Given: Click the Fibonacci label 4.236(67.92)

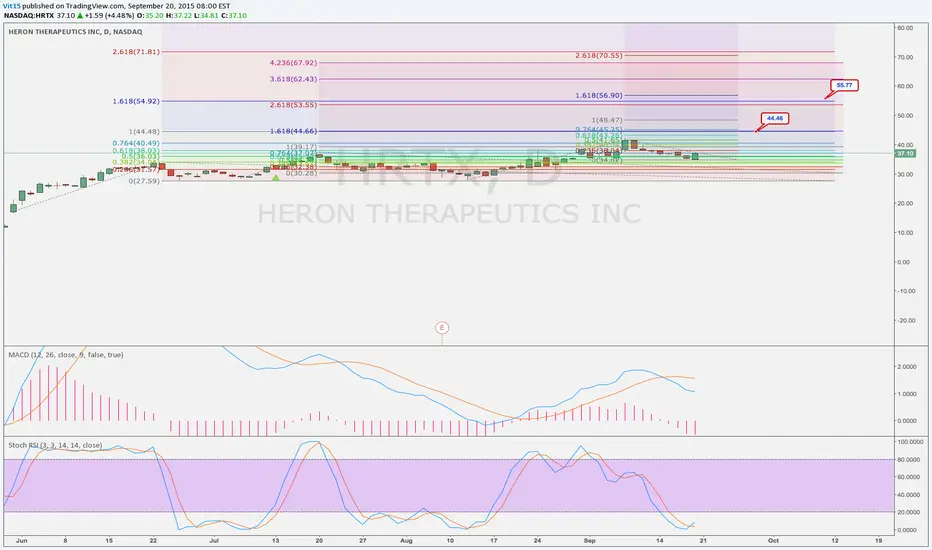Looking at the screenshot, I should [x=293, y=62].
